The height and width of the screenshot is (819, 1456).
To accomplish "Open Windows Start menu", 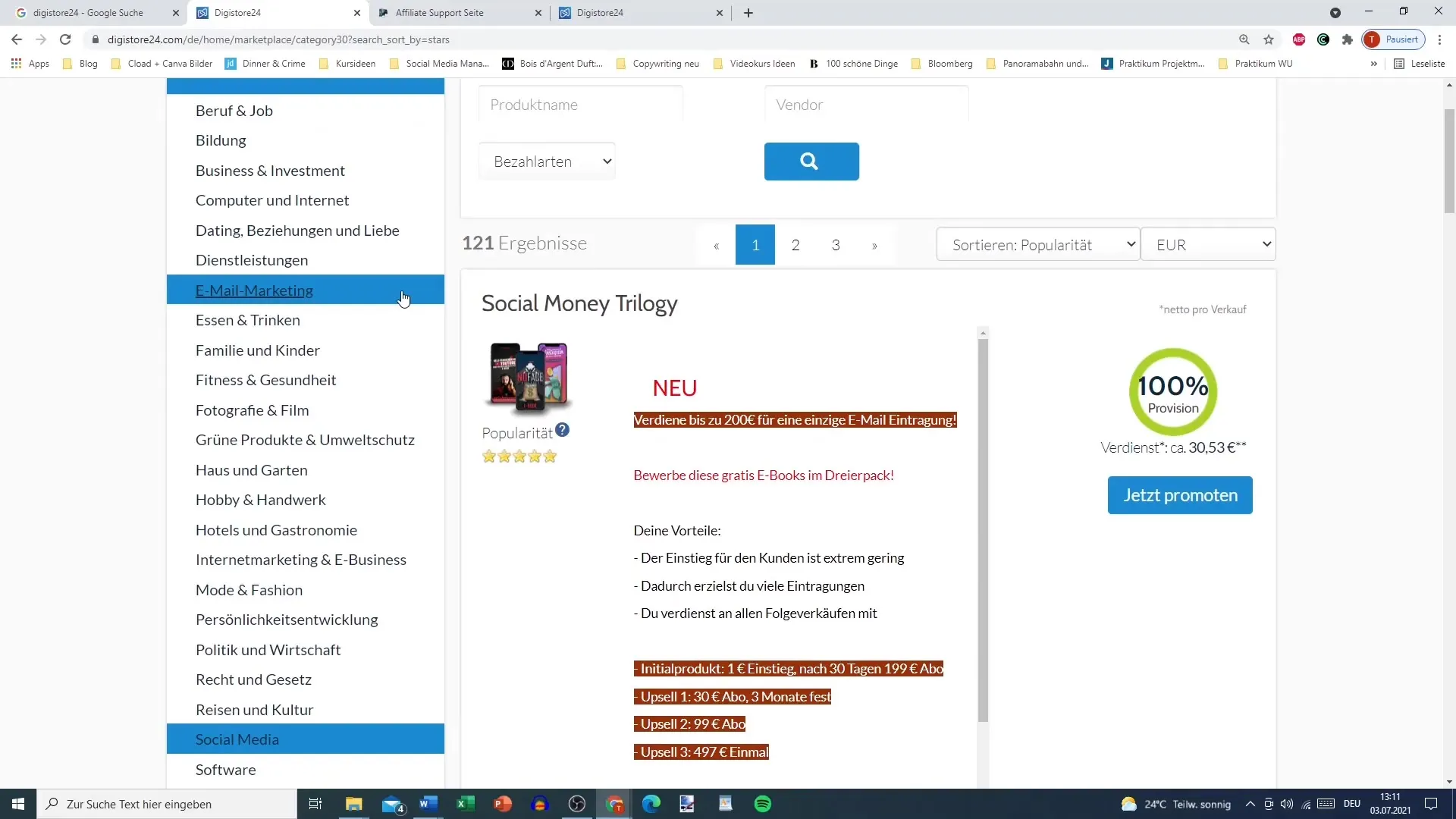I will click(x=18, y=804).
